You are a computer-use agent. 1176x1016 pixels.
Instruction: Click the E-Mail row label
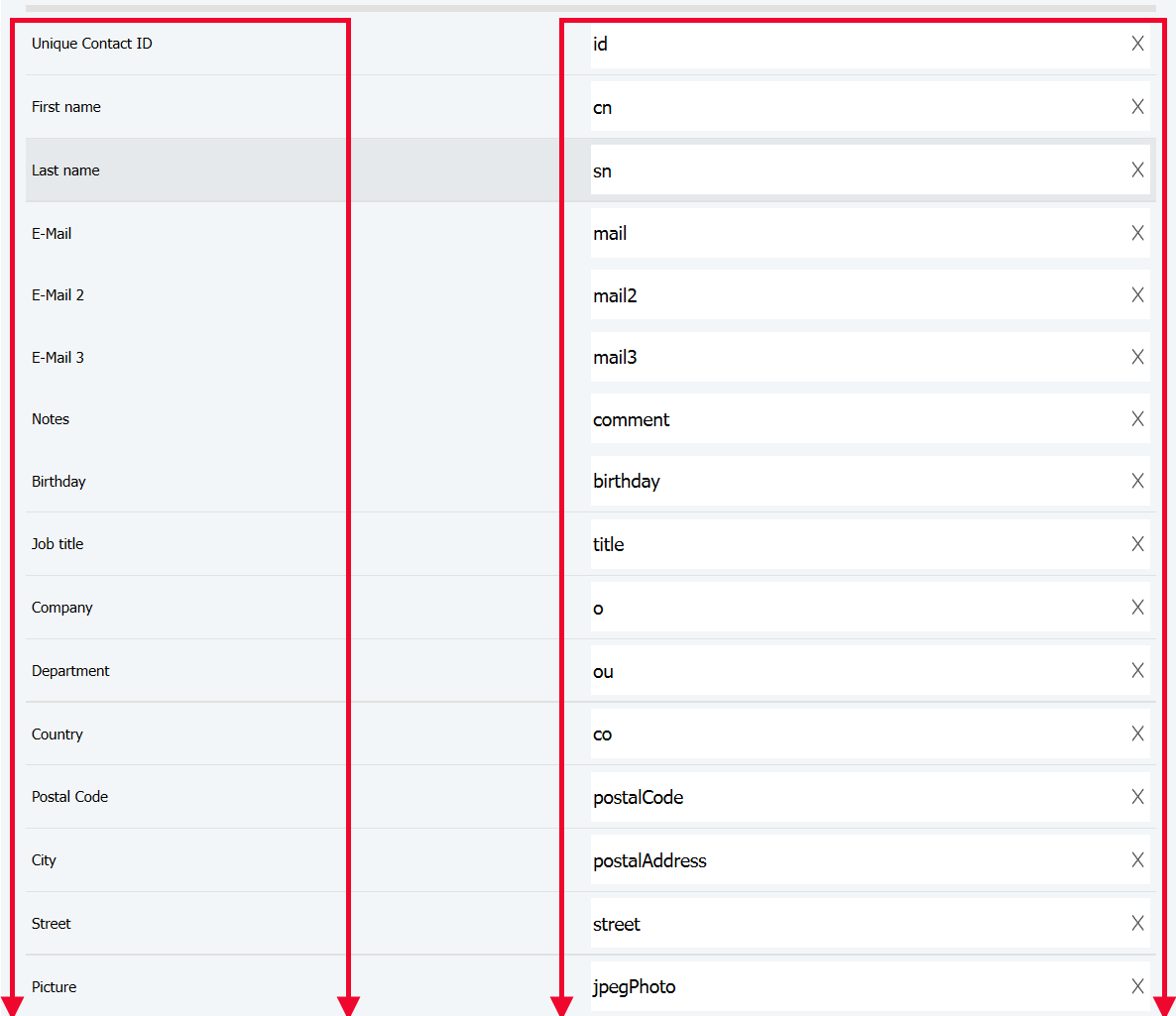52,234
